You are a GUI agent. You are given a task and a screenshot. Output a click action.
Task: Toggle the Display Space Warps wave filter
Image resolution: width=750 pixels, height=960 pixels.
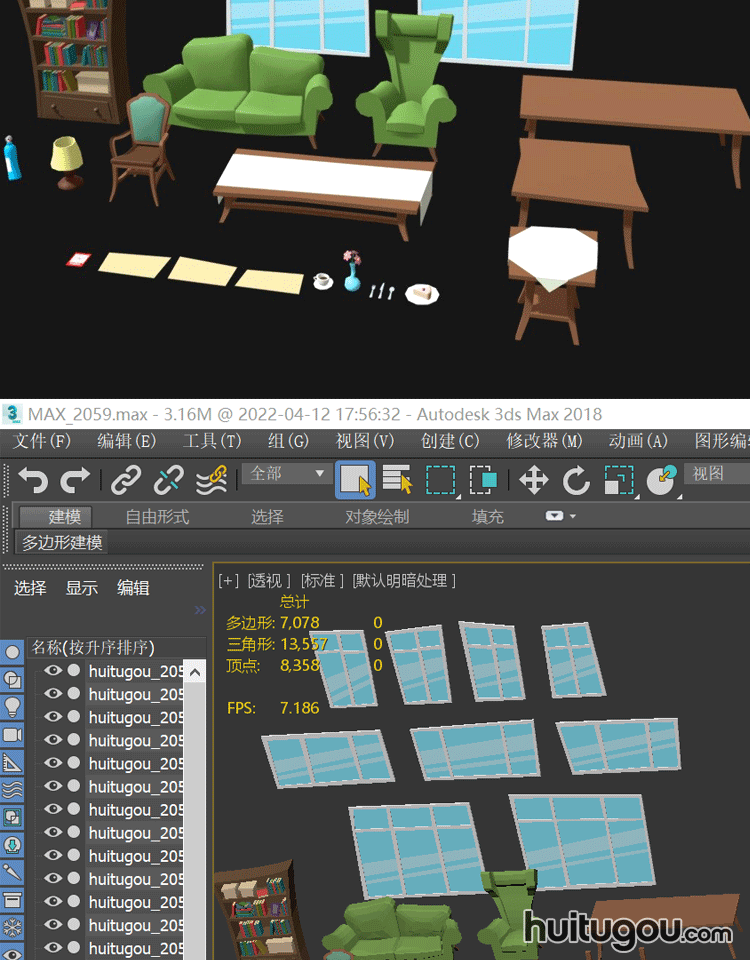click(12, 790)
